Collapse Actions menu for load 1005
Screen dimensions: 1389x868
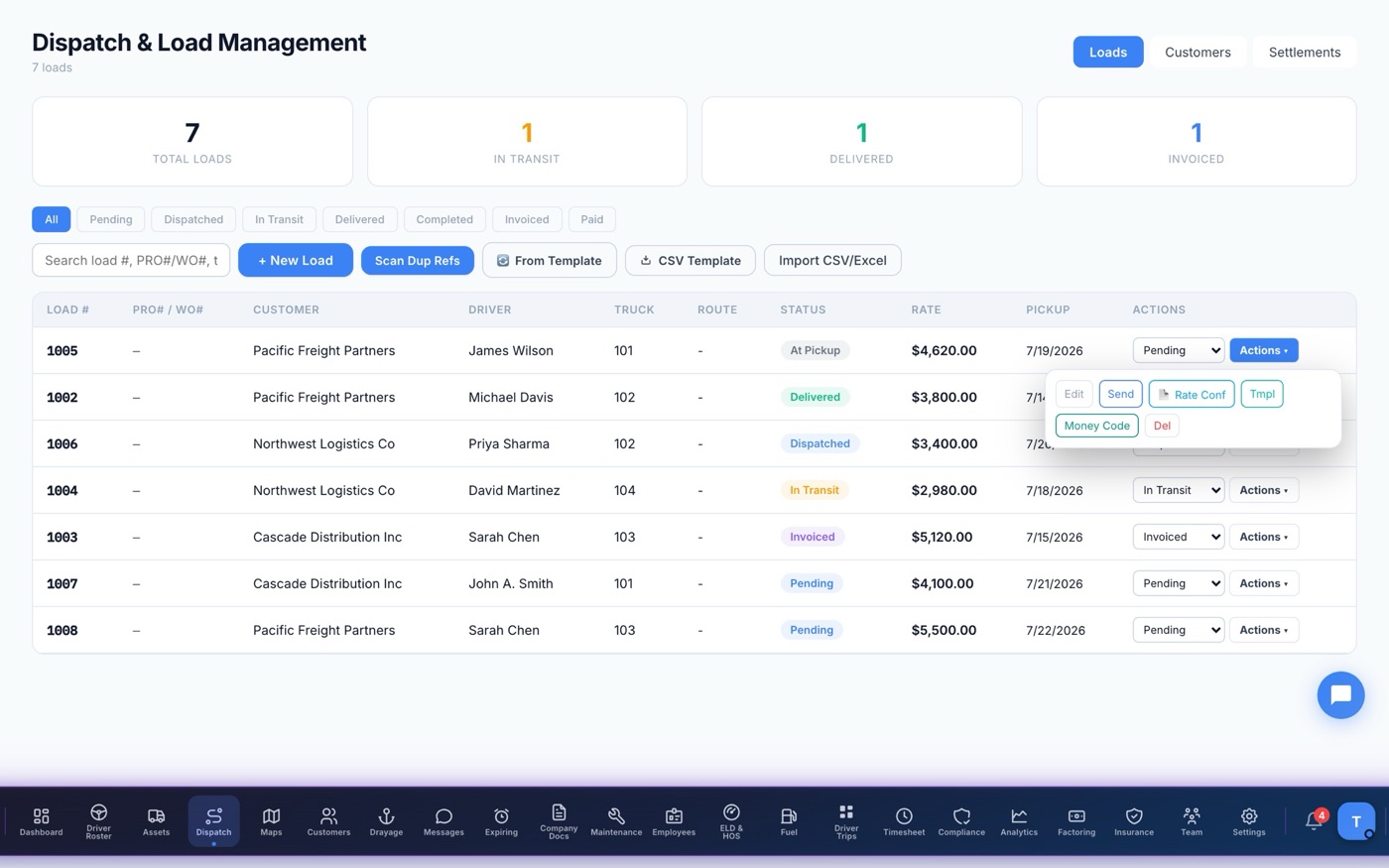point(1263,350)
